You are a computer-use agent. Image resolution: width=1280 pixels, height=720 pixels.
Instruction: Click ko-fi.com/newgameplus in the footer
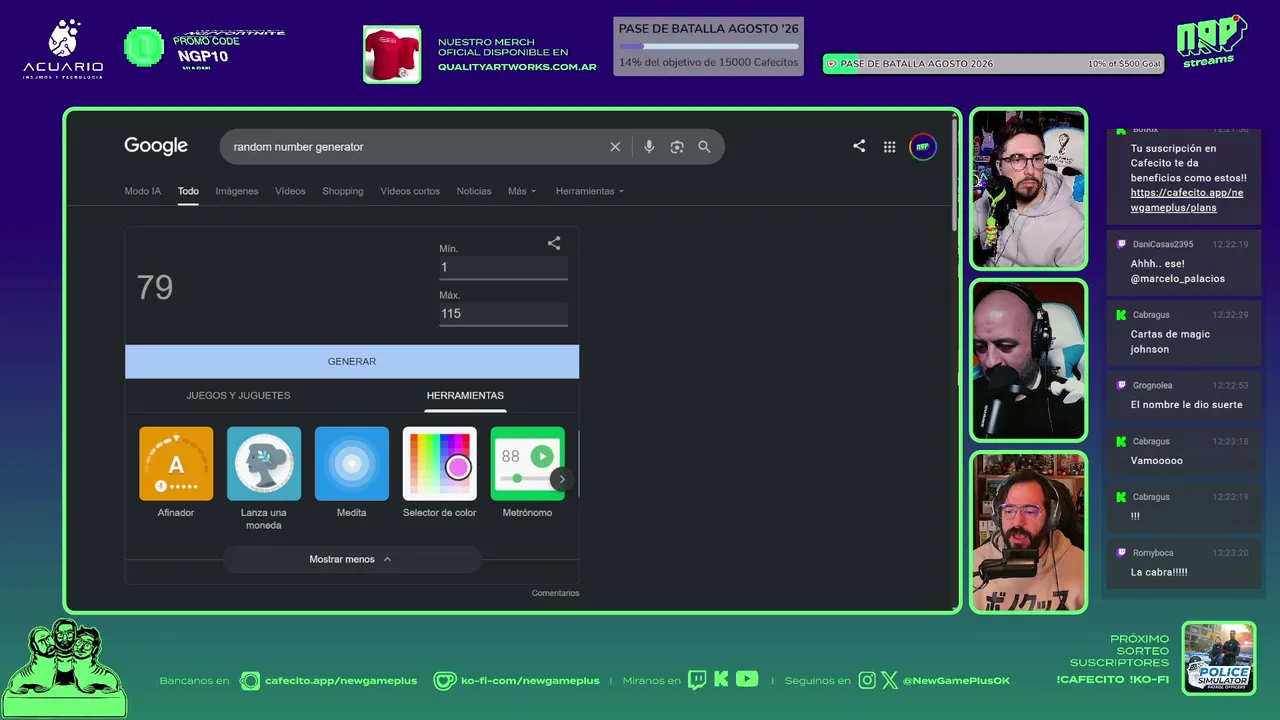[530, 681]
